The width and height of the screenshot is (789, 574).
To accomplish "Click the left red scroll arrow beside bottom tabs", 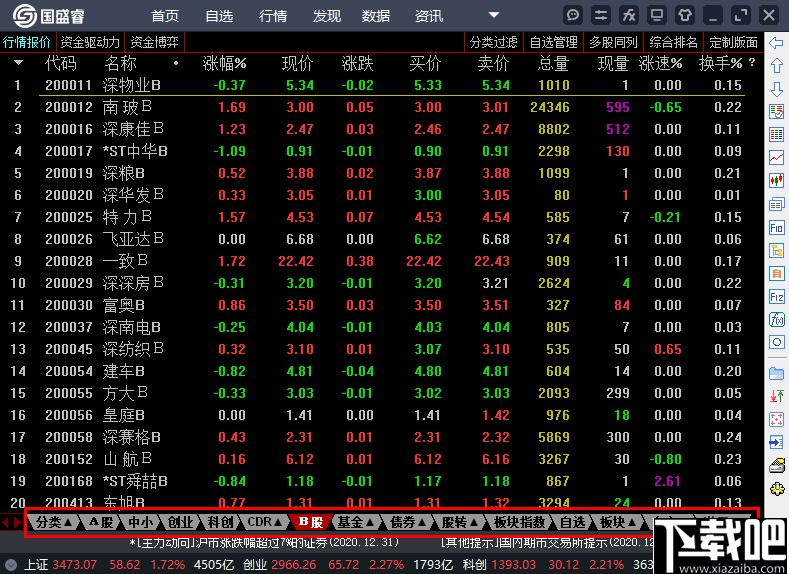I will pos(5,522).
